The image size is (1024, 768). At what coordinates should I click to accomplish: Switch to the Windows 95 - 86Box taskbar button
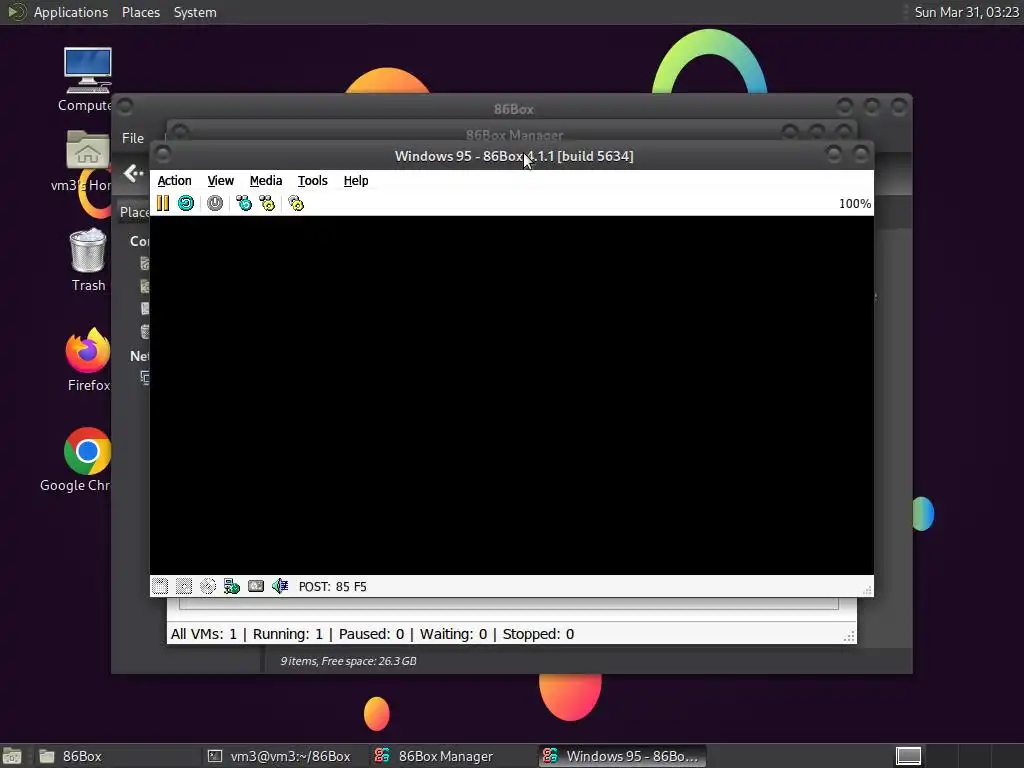point(622,756)
